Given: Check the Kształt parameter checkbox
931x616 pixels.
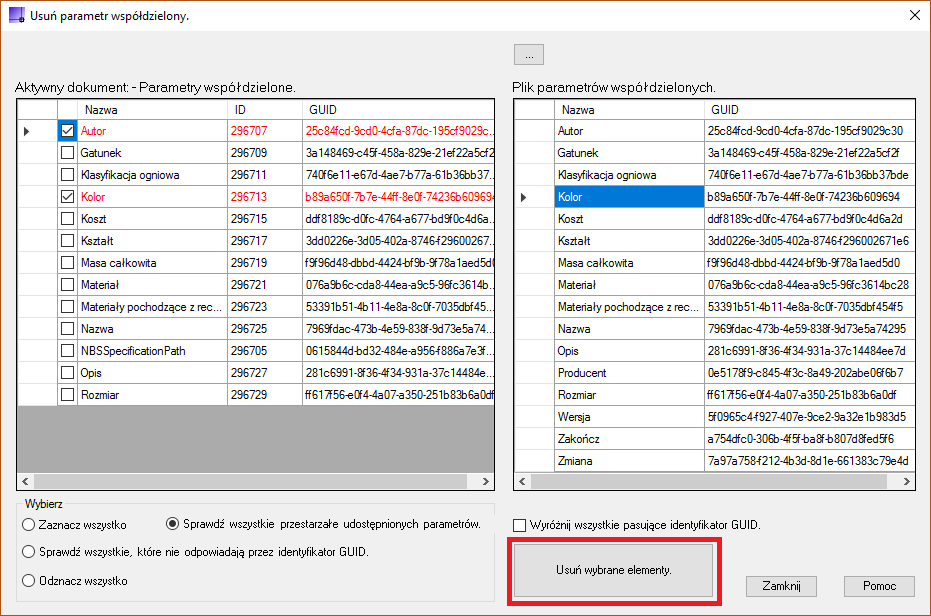Looking at the screenshot, I should pyautogui.click(x=68, y=241).
